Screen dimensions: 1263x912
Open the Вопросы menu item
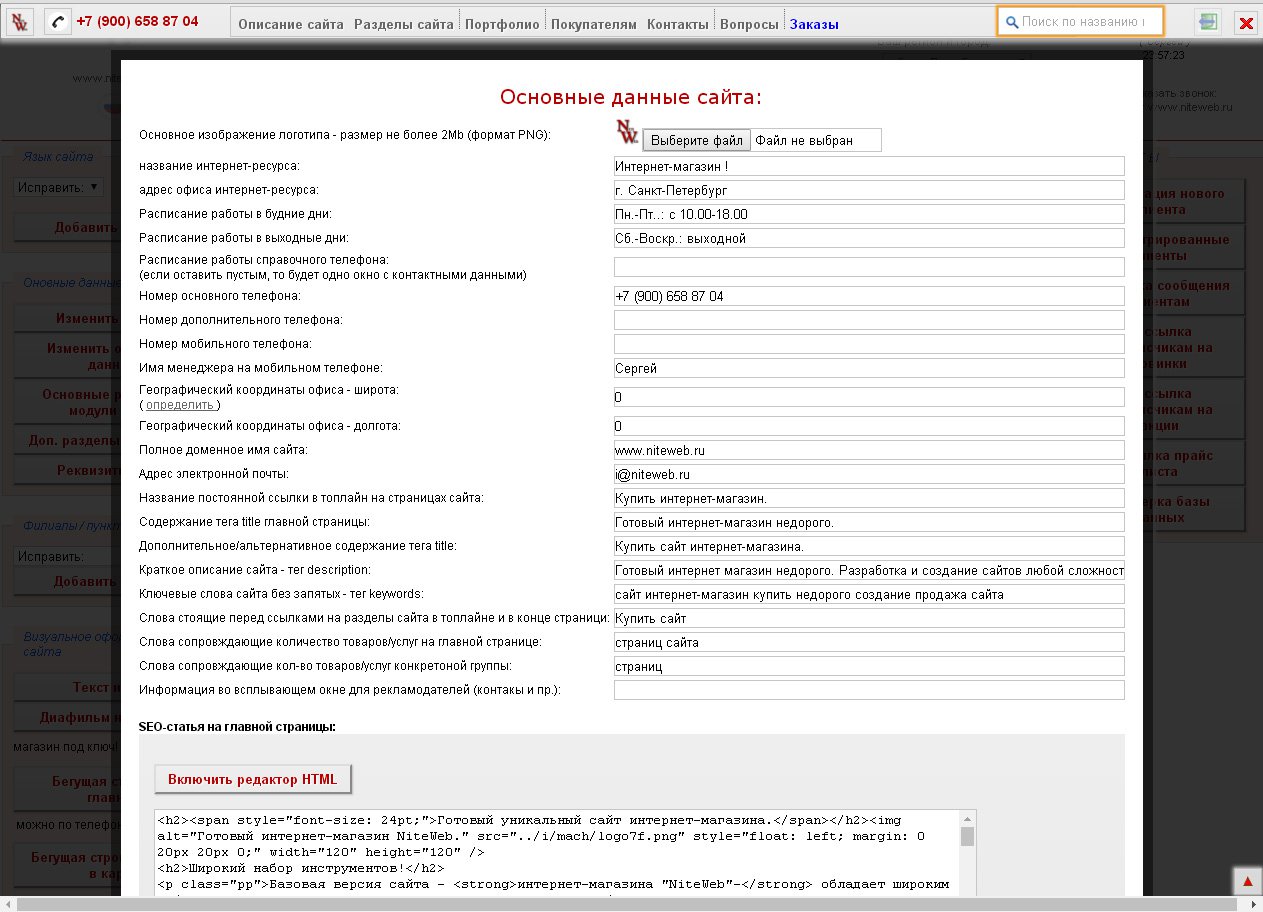point(749,23)
